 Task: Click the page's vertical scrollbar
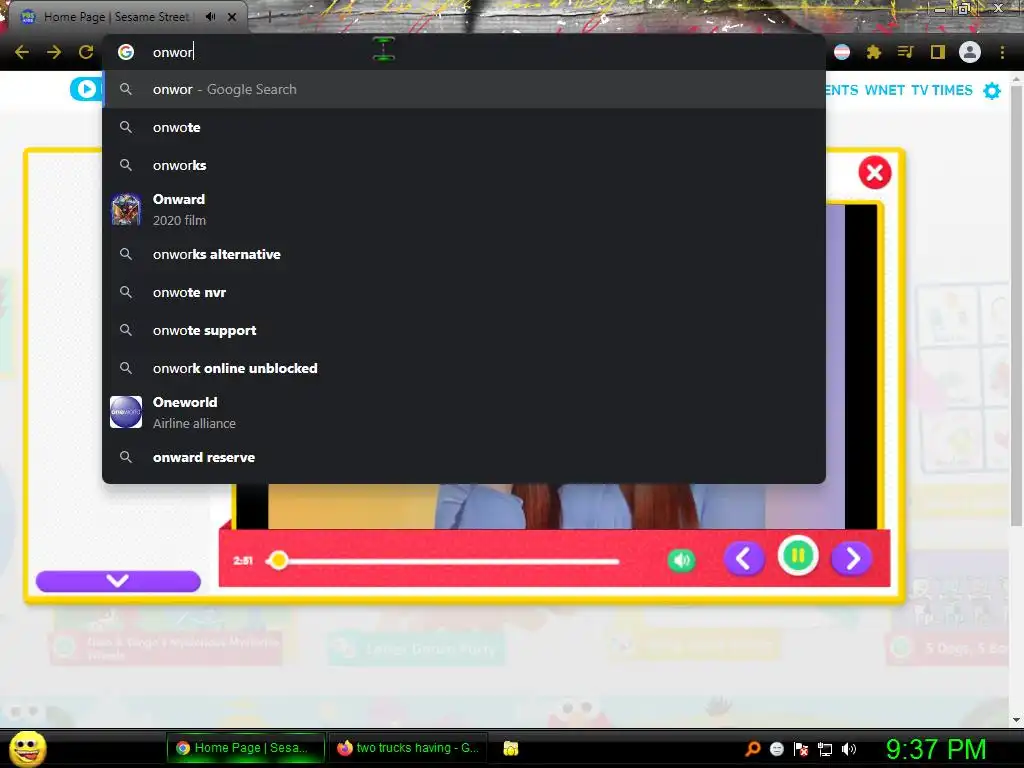[1016, 304]
